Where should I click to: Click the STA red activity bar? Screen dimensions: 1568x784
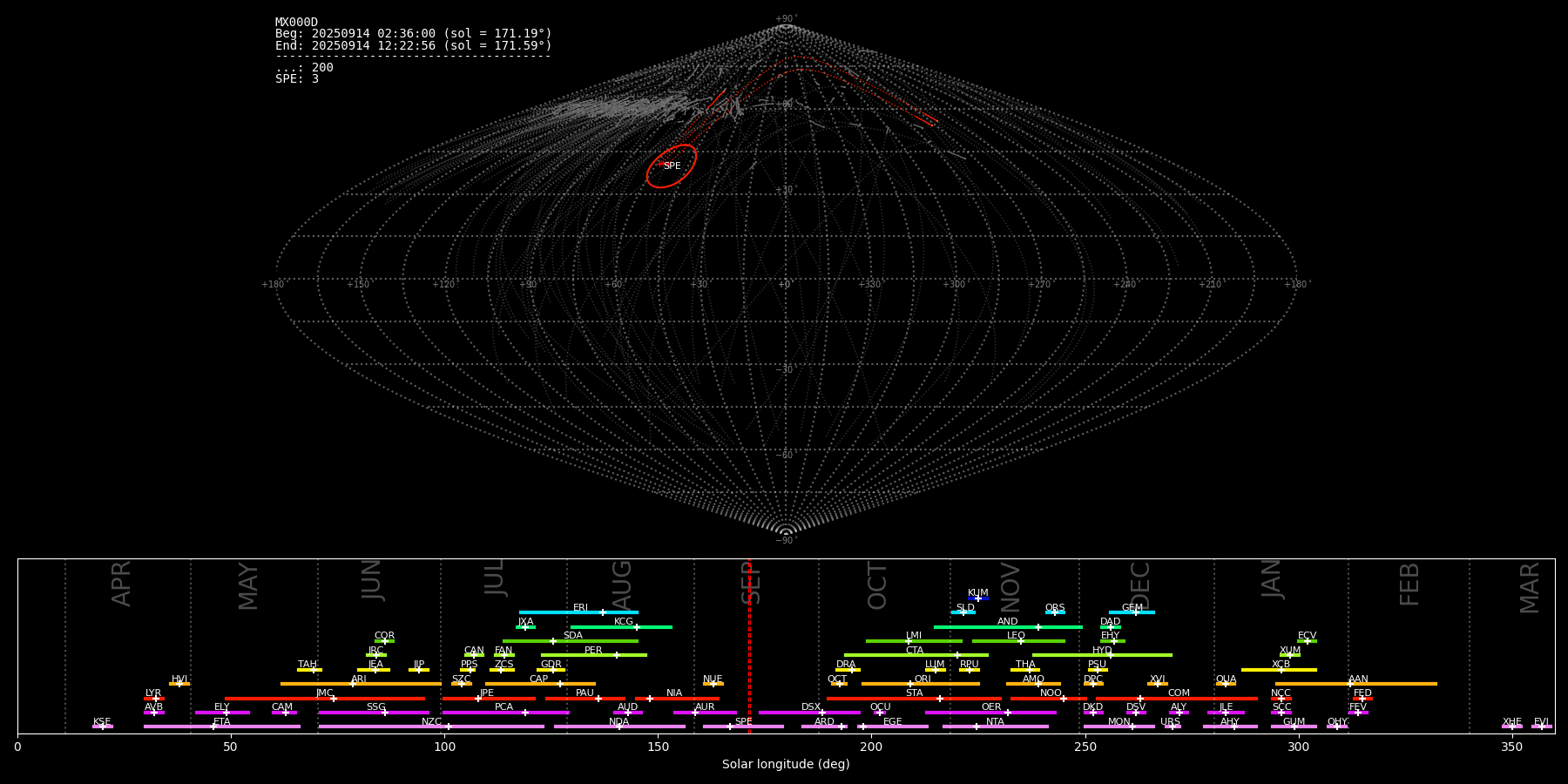tap(914, 699)
